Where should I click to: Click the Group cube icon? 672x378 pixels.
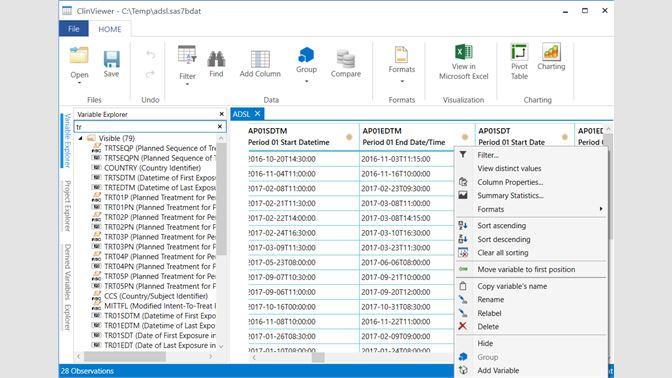point(306,55)
